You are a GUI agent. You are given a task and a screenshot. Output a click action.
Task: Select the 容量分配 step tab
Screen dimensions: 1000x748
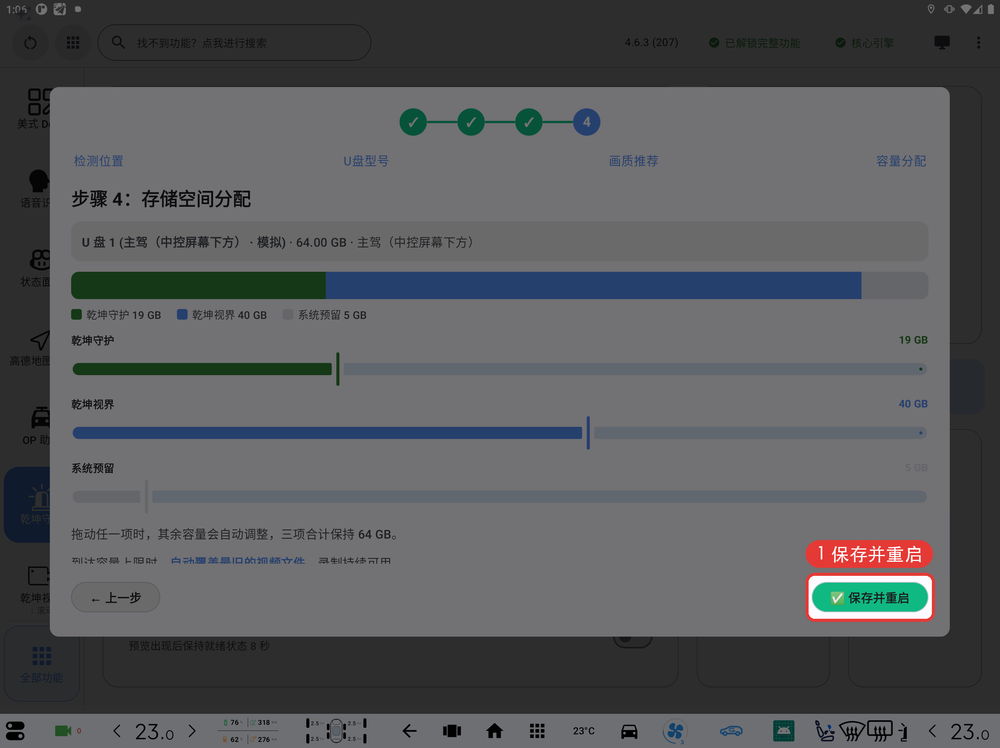coord(901,161)
